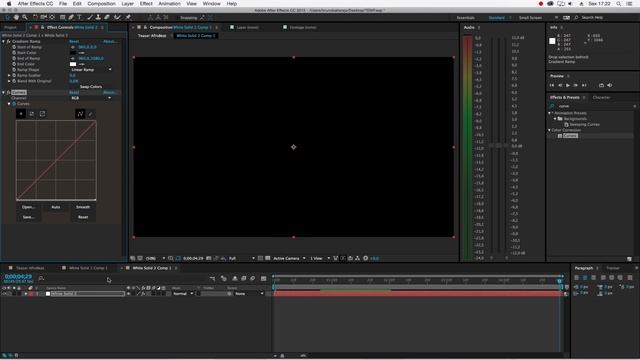Select the Rotation tool

pyautogui.click(x=35, y=18)
